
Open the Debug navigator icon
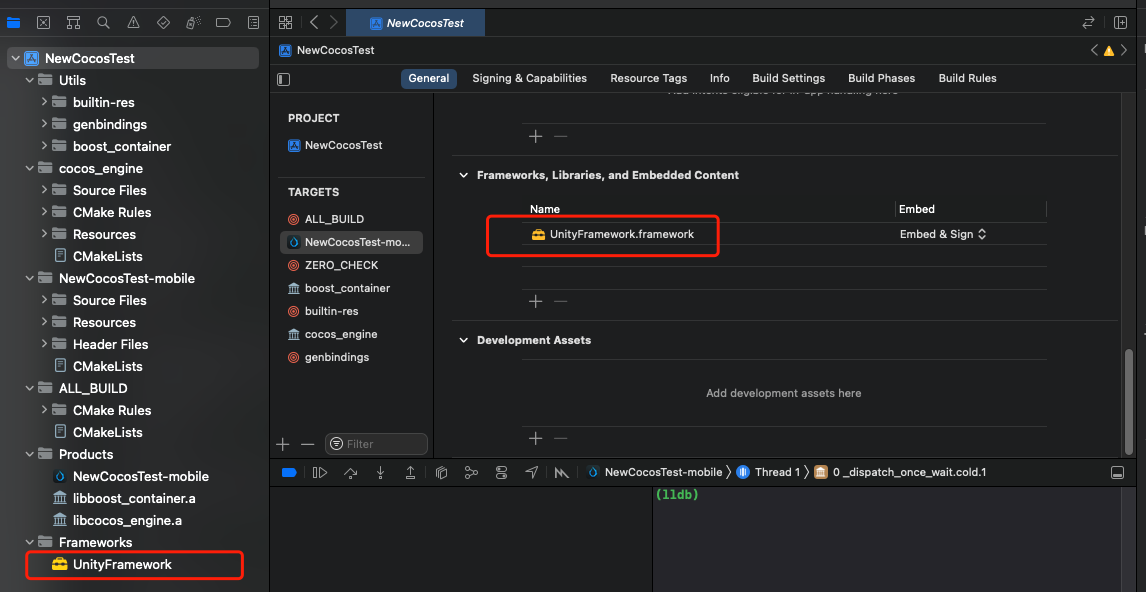[193, 23]
